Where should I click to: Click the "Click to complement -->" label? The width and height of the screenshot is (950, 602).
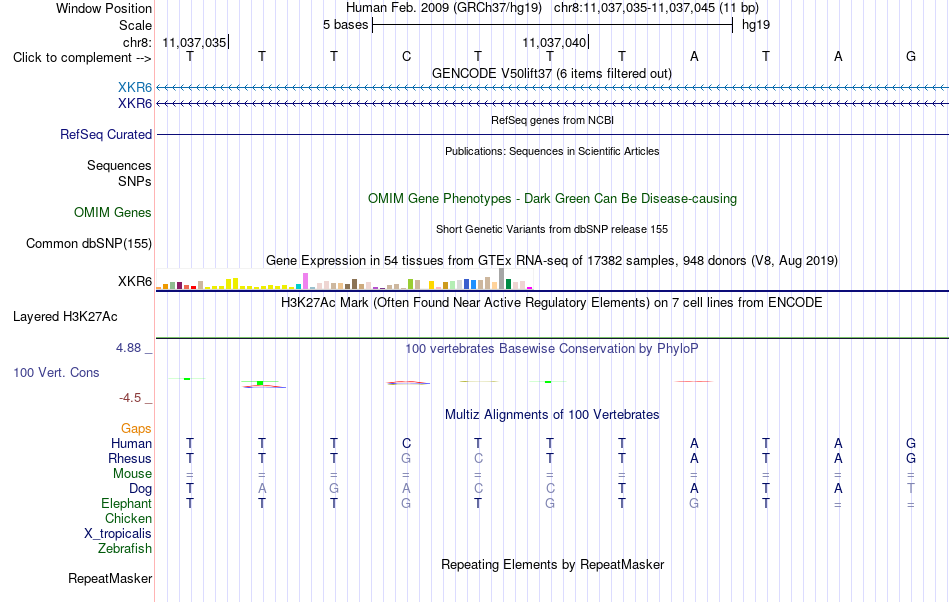click(82, 58)
